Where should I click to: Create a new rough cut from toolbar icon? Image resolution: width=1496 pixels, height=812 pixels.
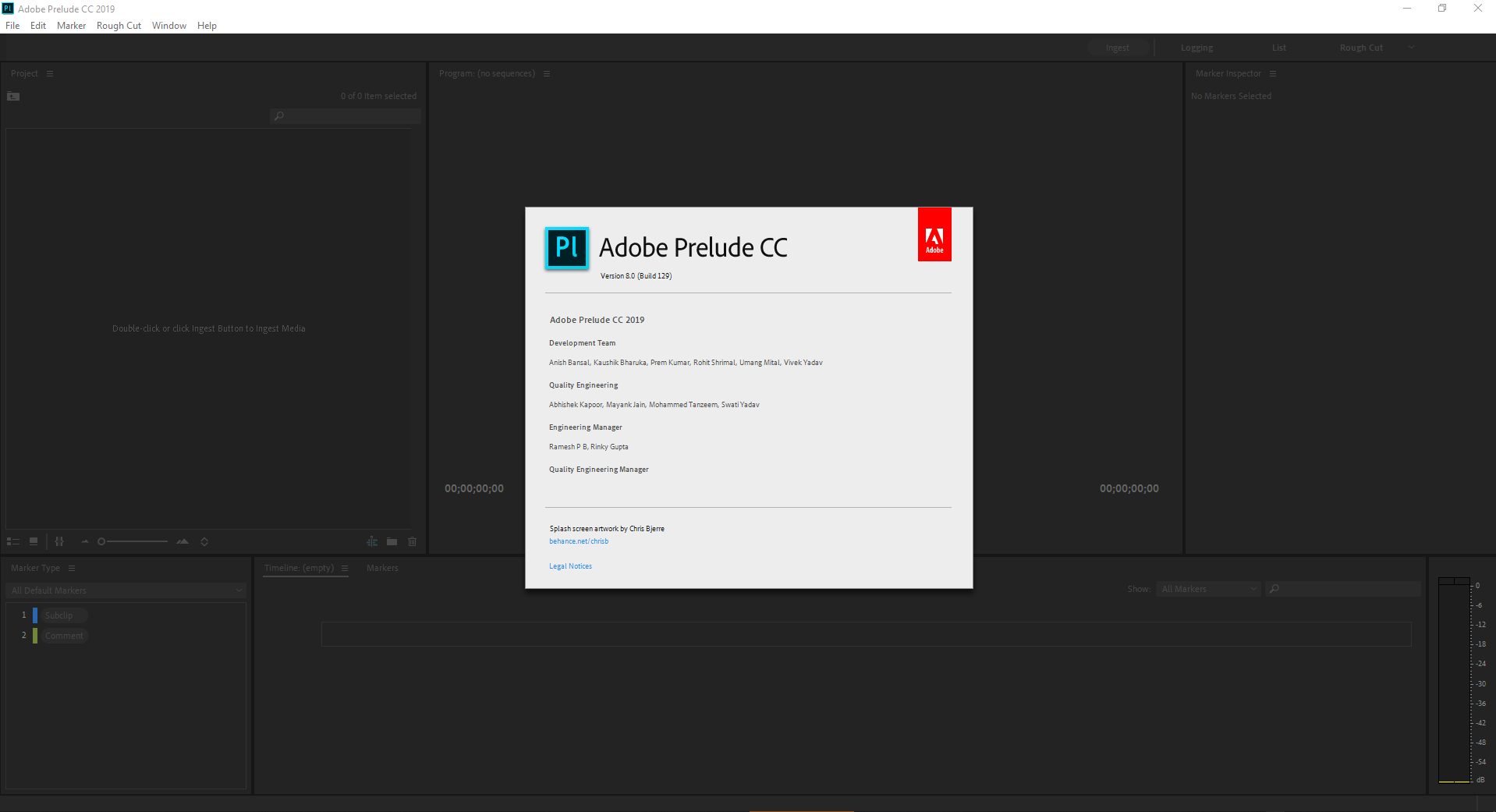(372, 541)
